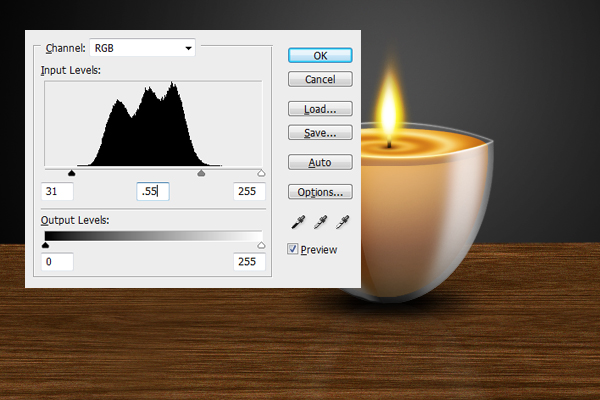Viewport: 600px width, 400px height.
Task: Select the input midtone gray slider
Action: (201, 173)
